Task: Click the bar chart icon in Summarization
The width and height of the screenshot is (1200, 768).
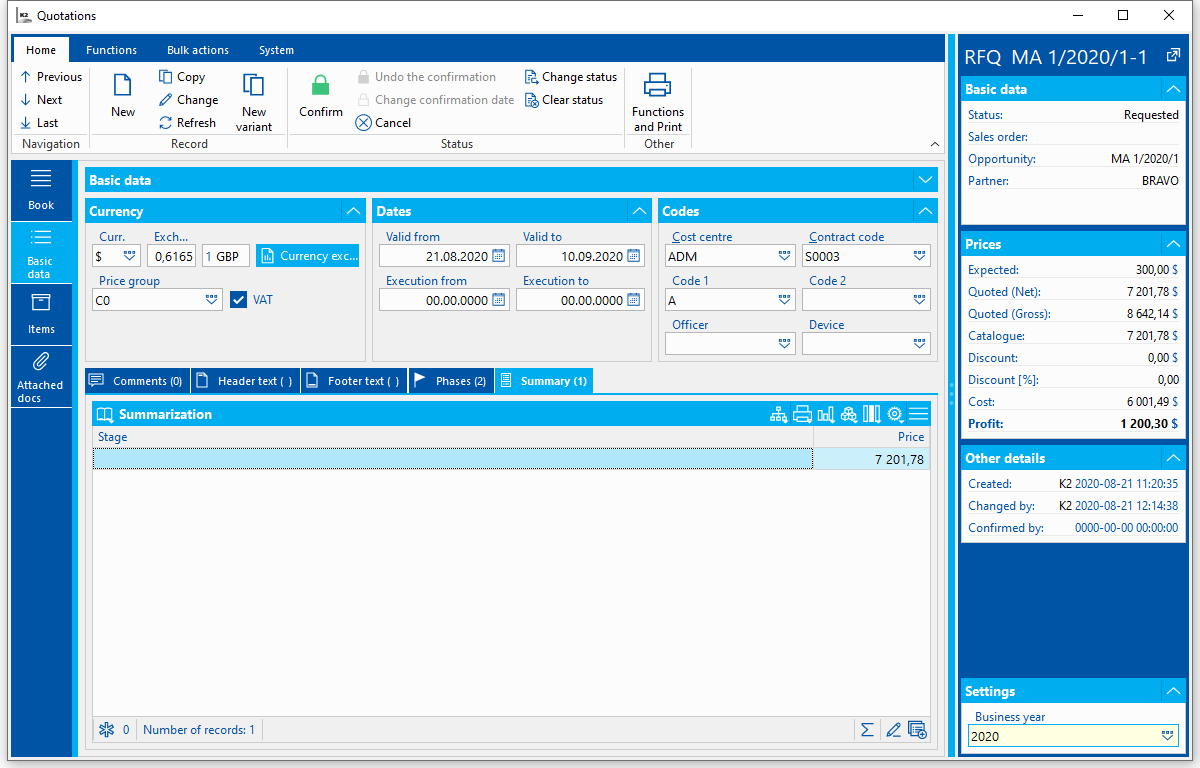Action: (x=825, y=414)
